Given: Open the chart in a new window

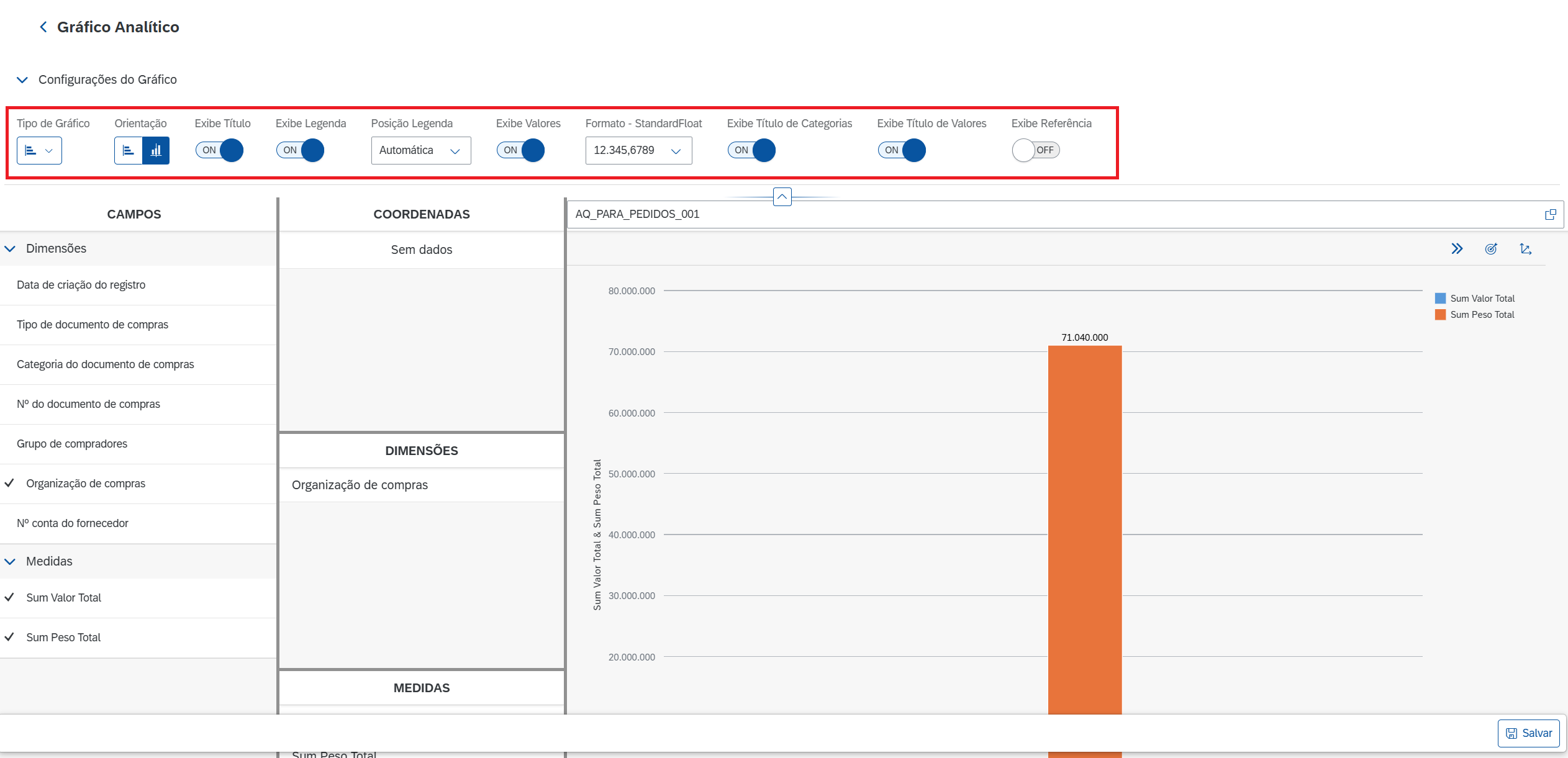Looking at the screenshot, I should click(1551, 214).
